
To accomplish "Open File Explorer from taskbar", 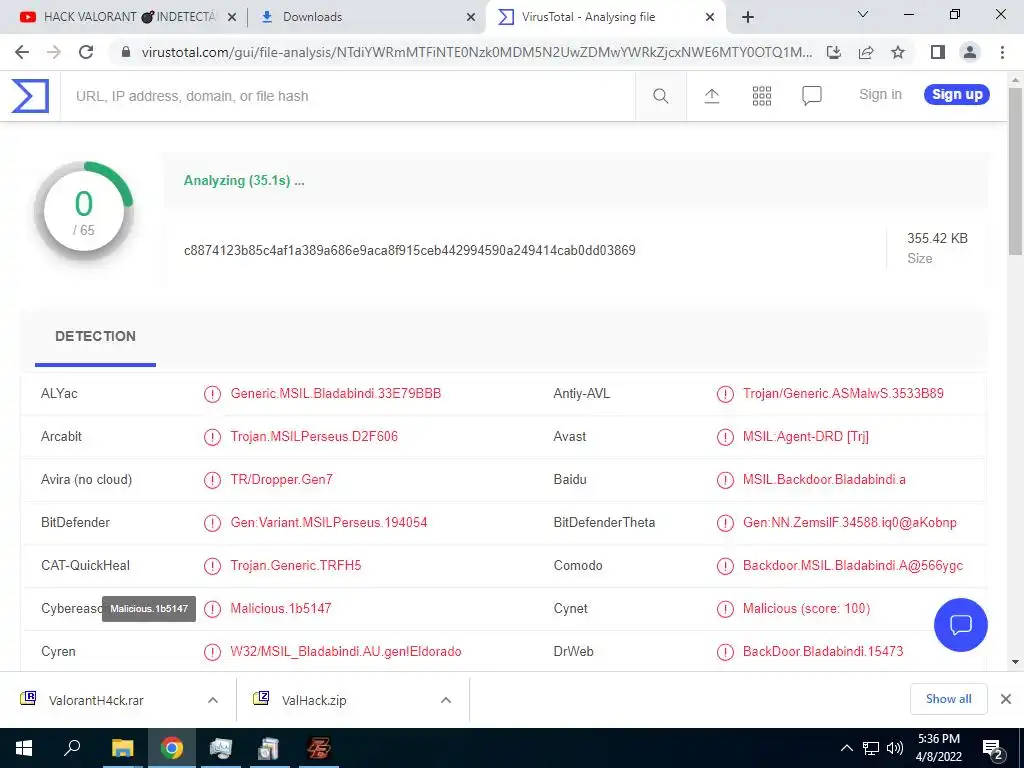I will (x=122, y=748).
